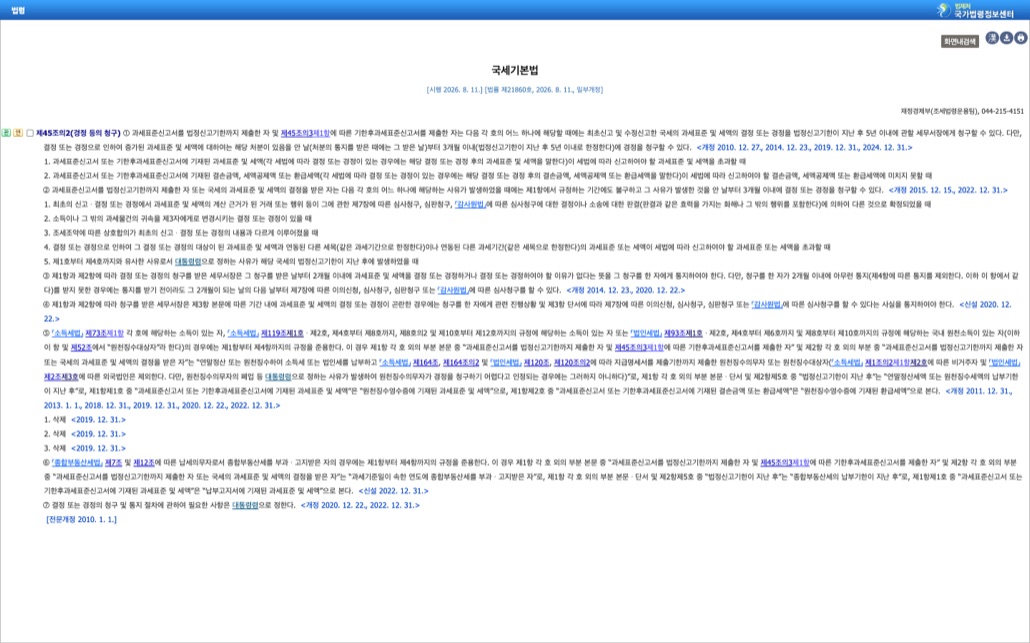
Task: Click 재정경제부(조세법령운용팀), 044-215-4151 text
Action: coord(962,112)
